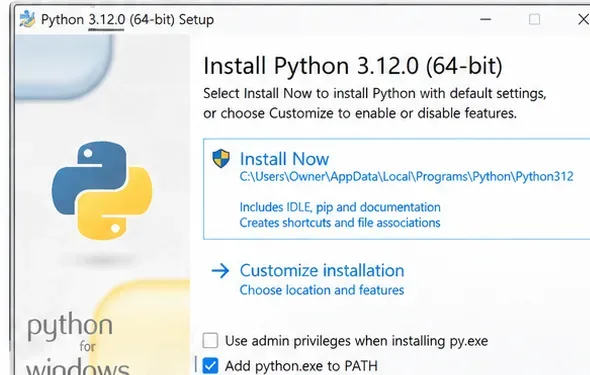The width and height of the screenshot is (590, 375).
Task: Click 'Includes IDLE, pip and documentation' text
Action: (x=340, y=207)
